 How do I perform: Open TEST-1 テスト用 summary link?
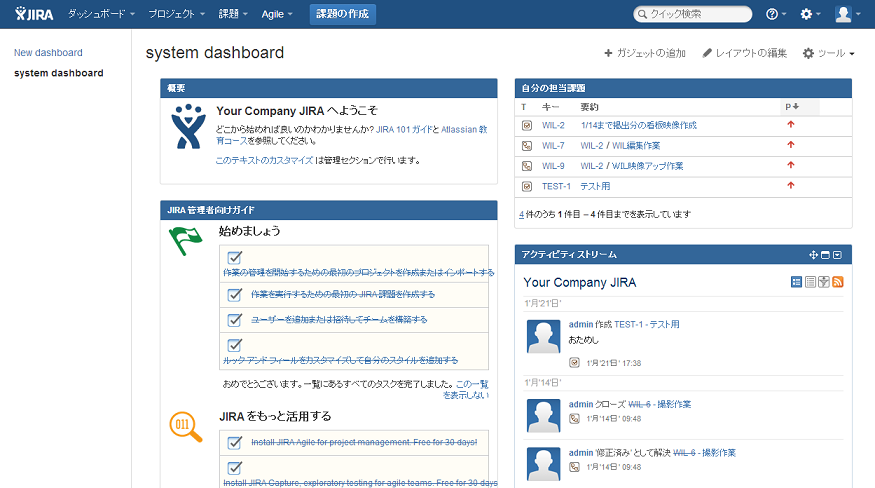click(x=595, y=186)
